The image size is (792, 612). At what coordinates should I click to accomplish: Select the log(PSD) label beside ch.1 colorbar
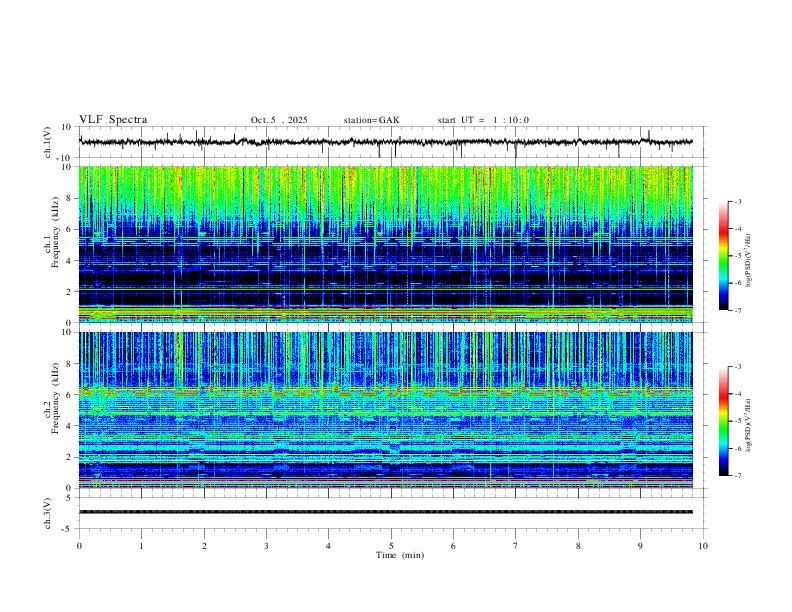749,261
